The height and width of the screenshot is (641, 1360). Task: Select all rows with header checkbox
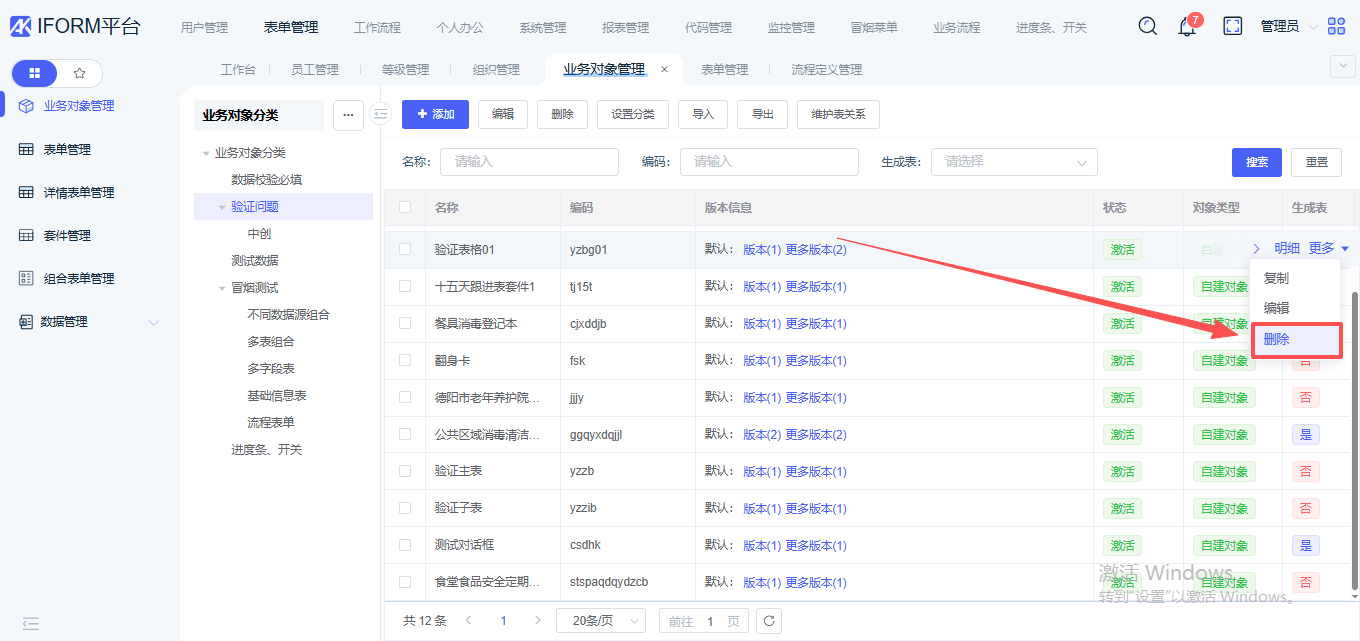tap(405, 207)
